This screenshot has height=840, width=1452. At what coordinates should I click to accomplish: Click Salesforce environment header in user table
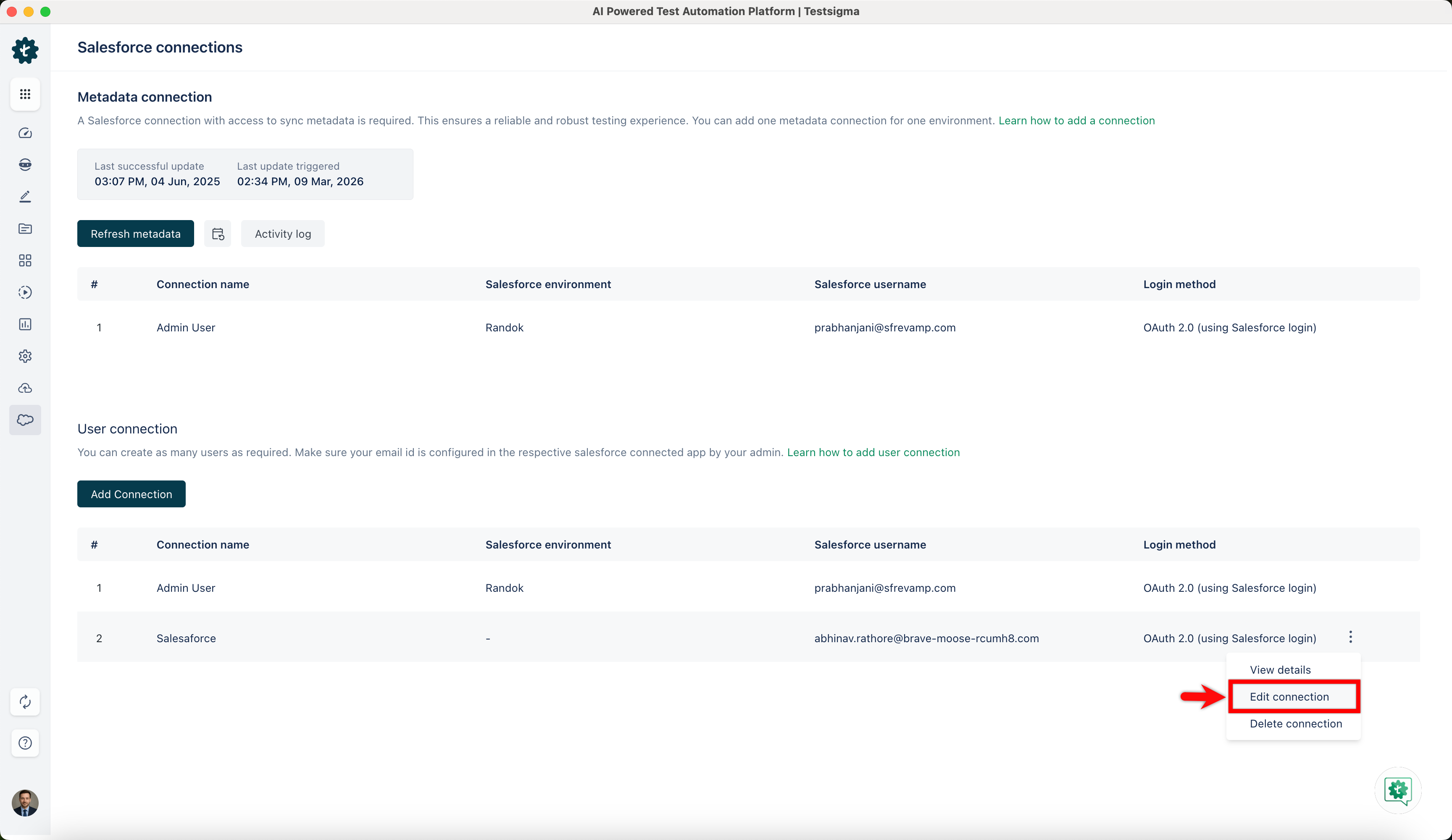click(x=548, y=544)
